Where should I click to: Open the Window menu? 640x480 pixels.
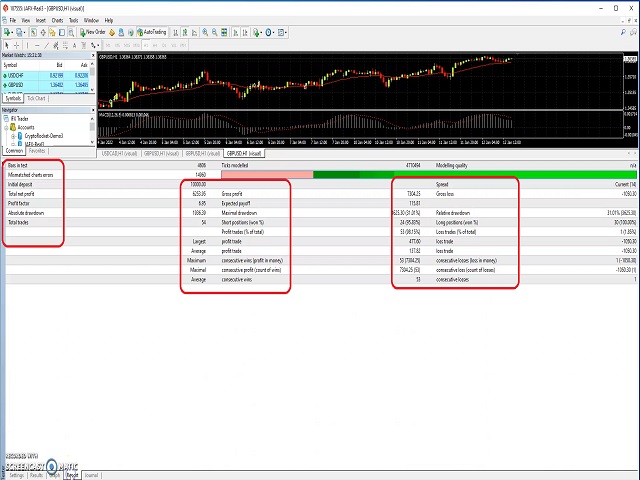[x=91, y=20]
